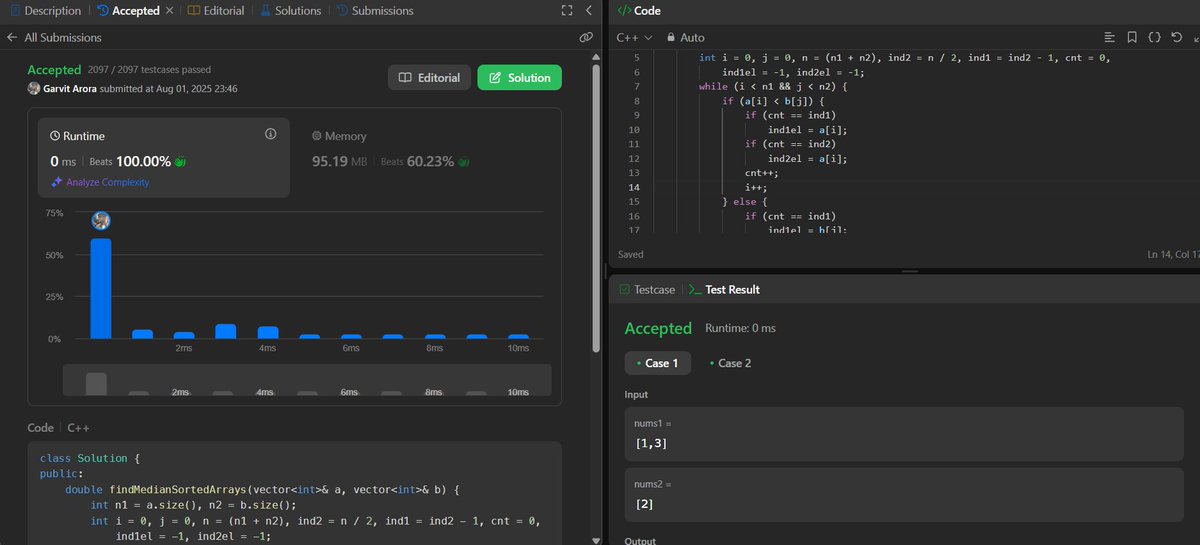
Task: Select the Runtime stats card
Action: pyautogui.click(x=164, y=158)
